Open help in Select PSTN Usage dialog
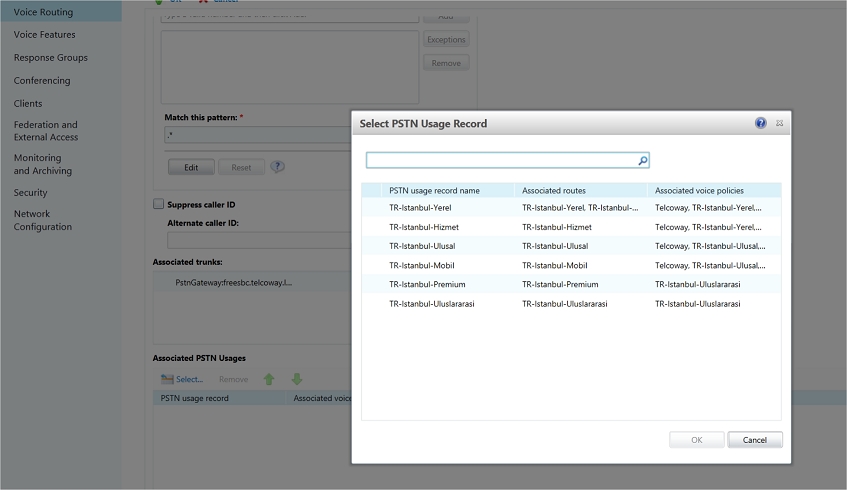The width and height of the screenshot is (847, 490). 760,123
